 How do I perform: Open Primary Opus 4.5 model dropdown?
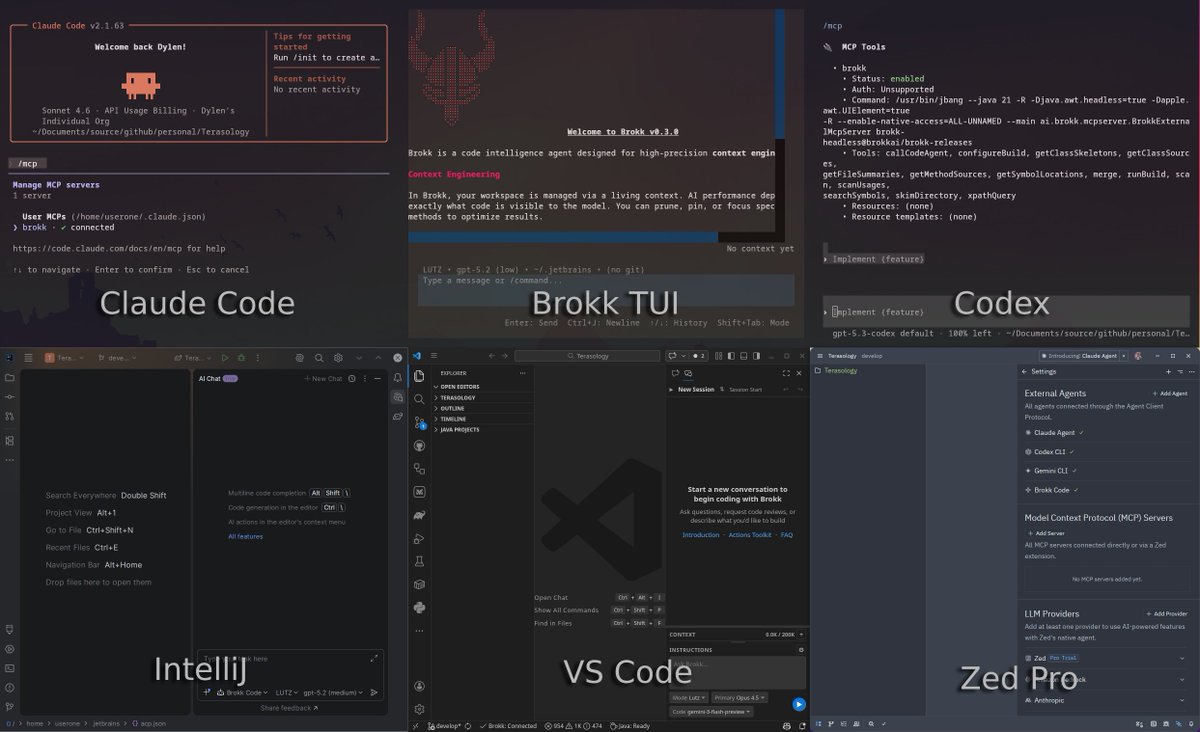point(739,697)
